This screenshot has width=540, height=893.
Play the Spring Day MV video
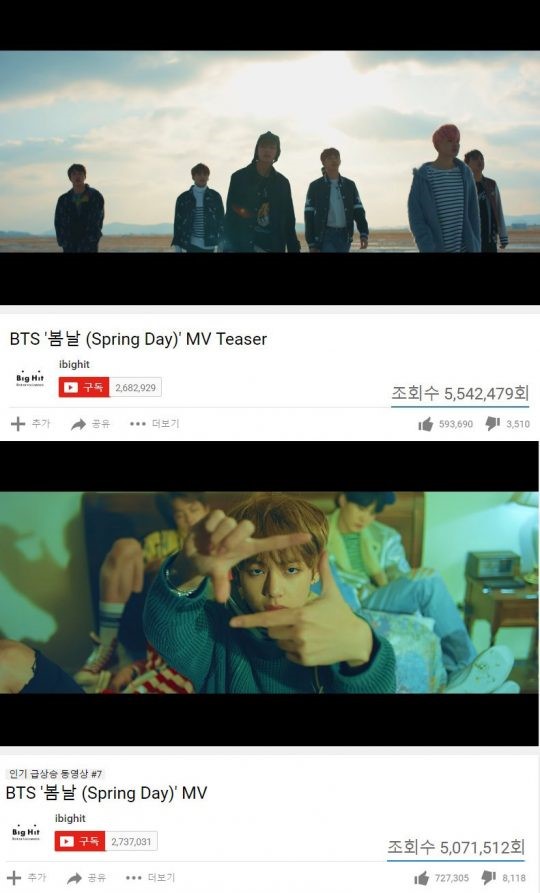270,593
